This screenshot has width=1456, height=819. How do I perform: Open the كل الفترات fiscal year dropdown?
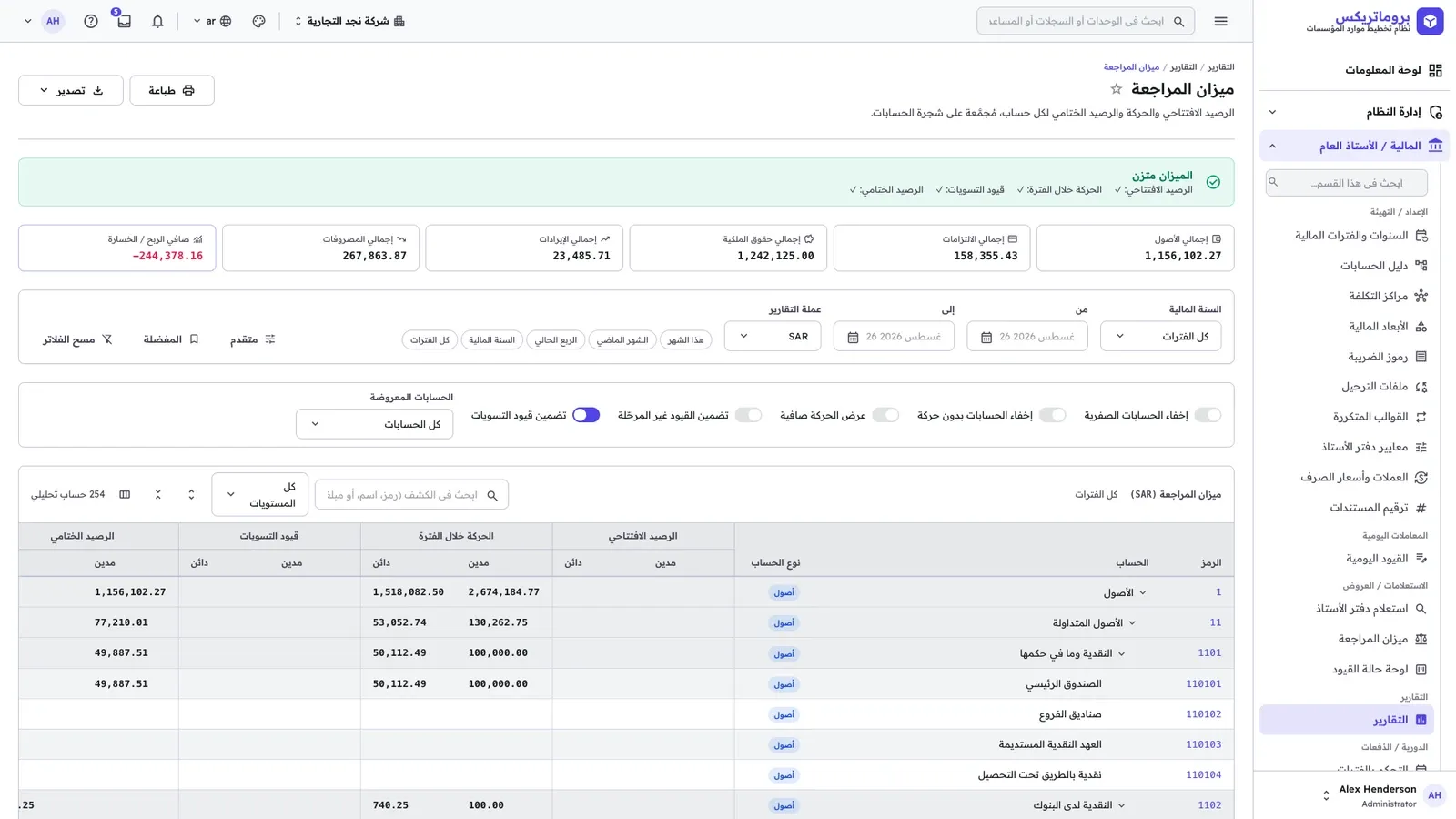click(1160, 336)
